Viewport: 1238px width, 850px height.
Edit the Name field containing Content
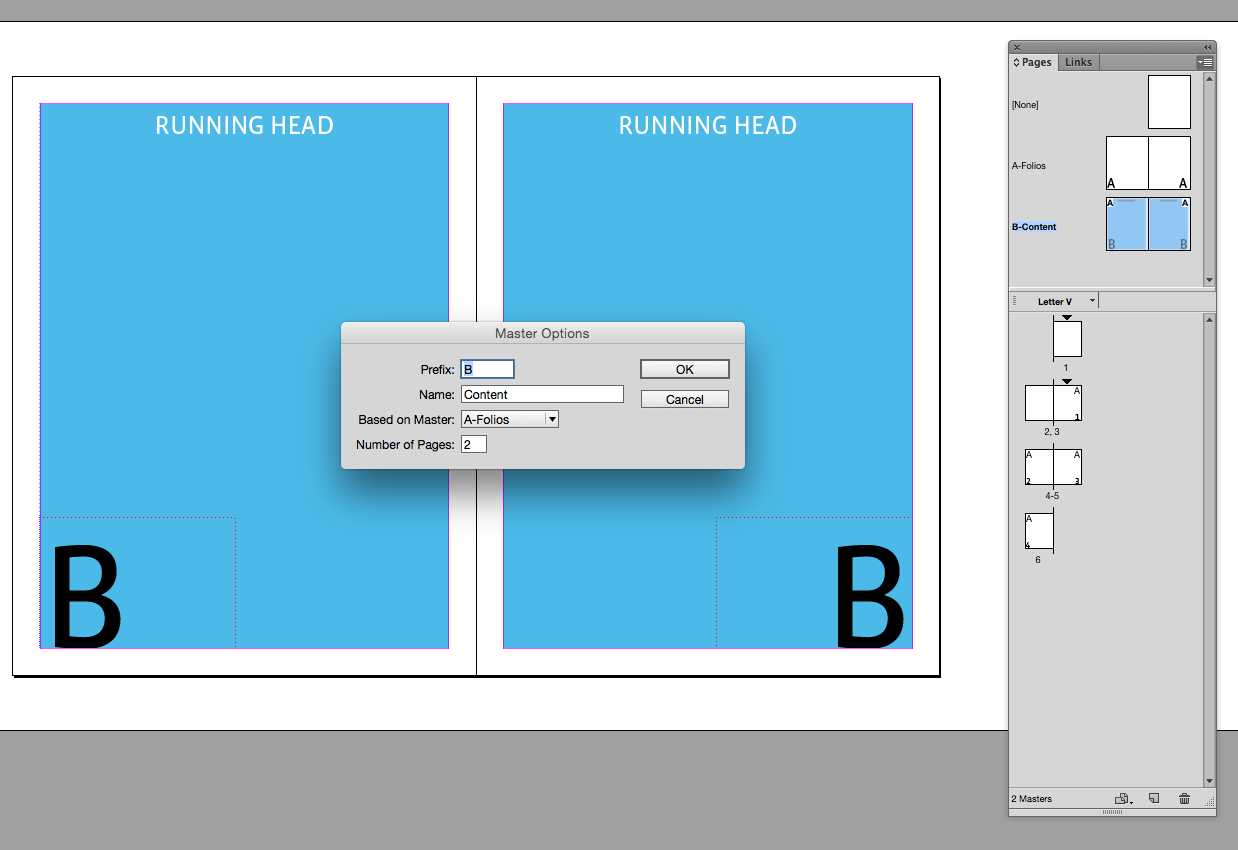click(x=542, y=394)
